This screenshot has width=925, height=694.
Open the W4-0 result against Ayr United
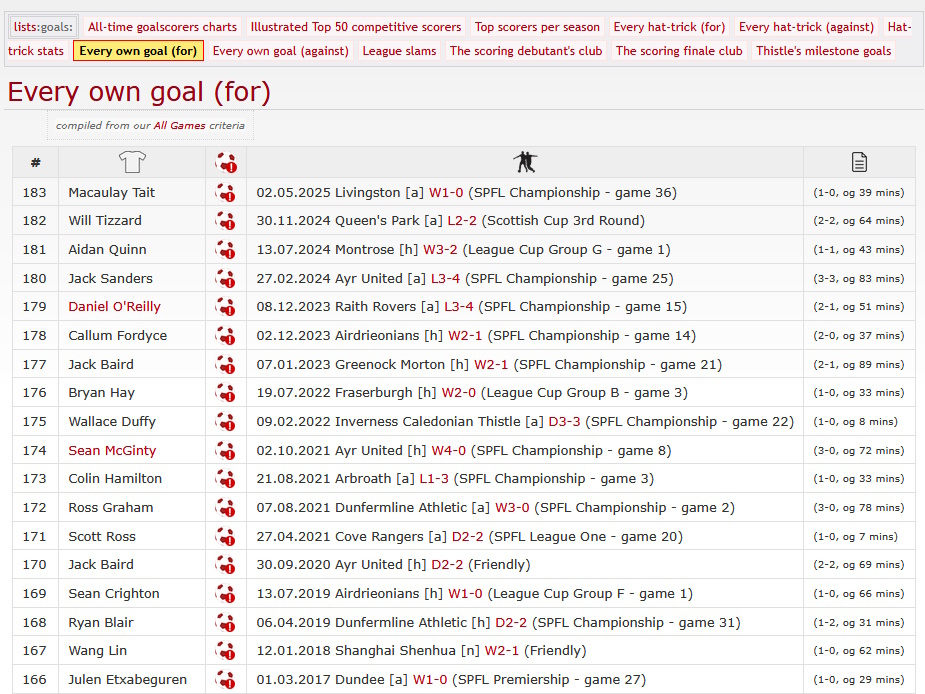pyautogui.click(x=448, y=451)
